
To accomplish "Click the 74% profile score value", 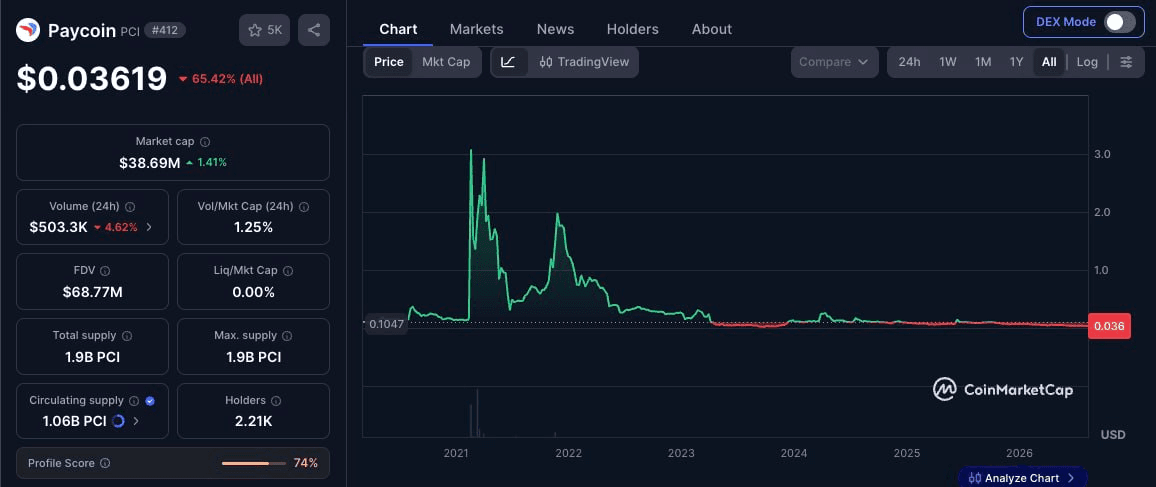I will pyautogui.click(x=305, y=463).
